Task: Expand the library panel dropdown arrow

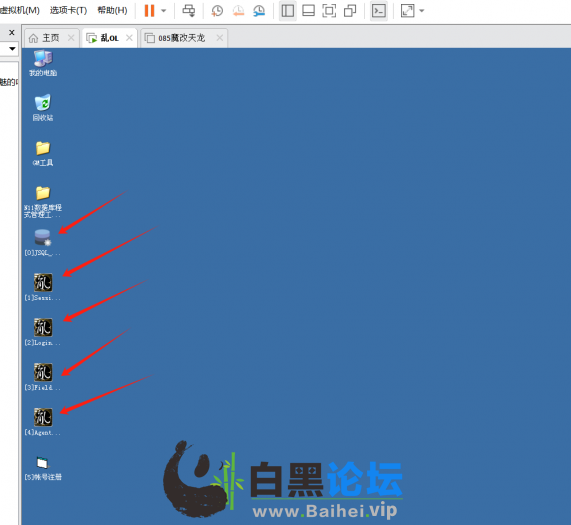Action: click(x=12, y=48)
